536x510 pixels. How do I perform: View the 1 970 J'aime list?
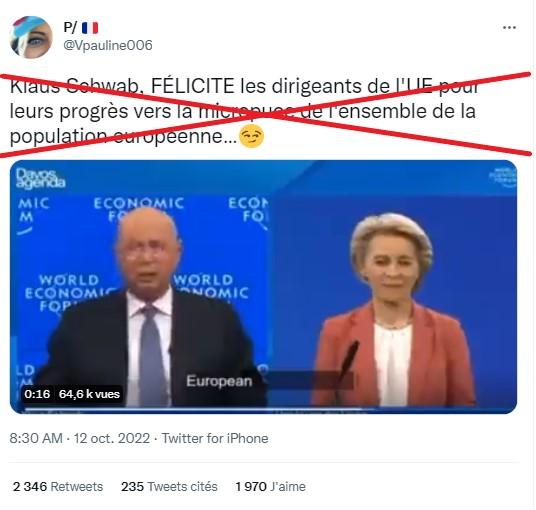pos(270,486)
